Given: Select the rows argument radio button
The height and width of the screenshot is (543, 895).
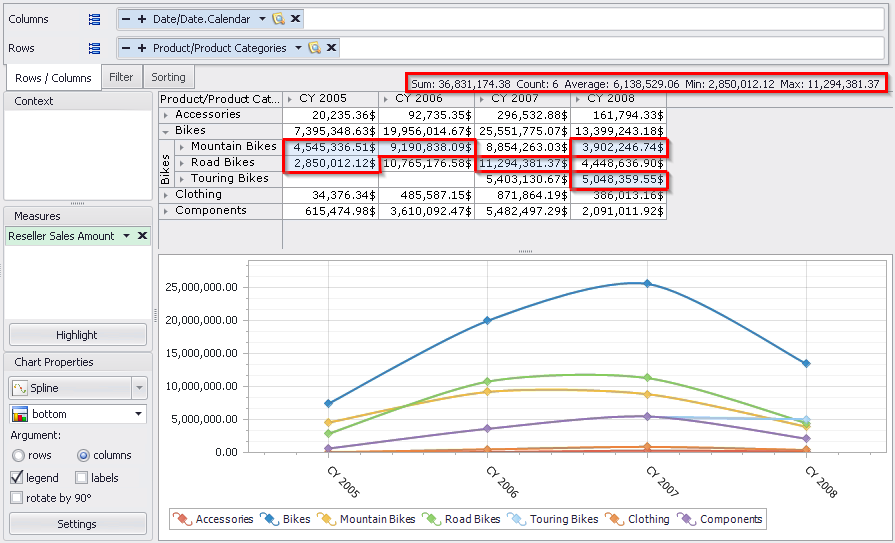Looking at the screenshot, I should tap(18, 456).
